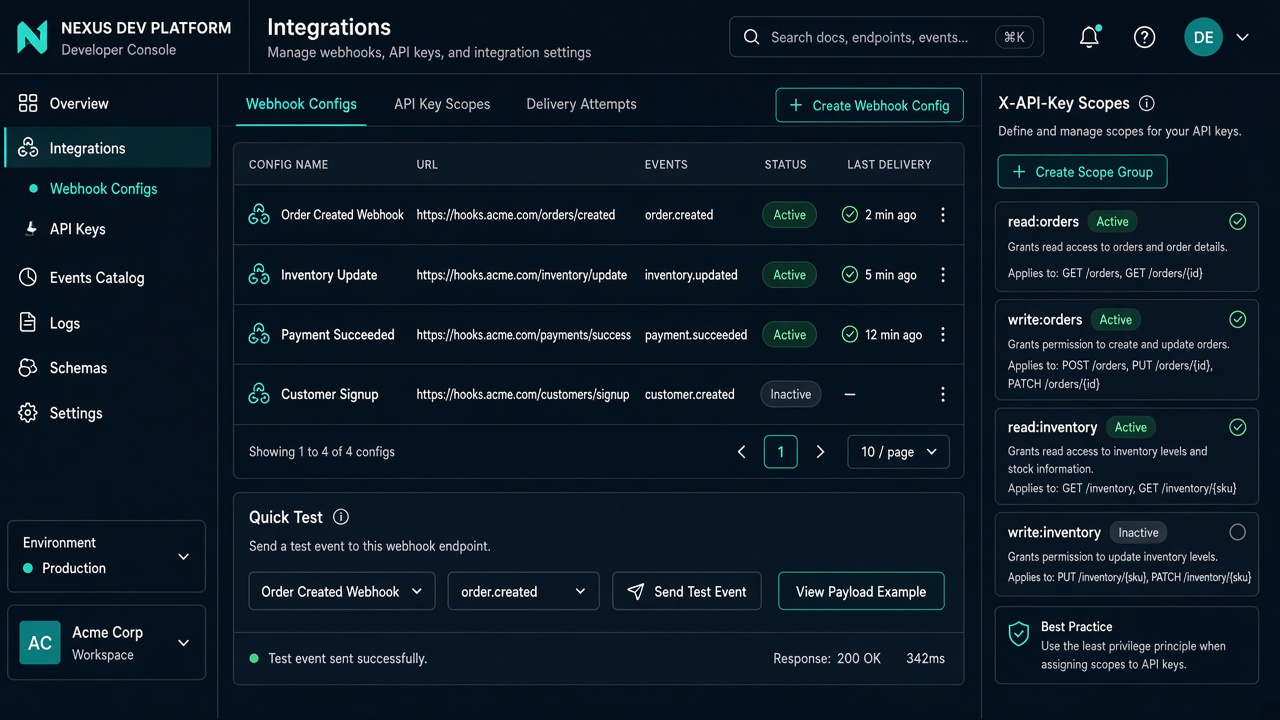Expand the Environment Production selector
The height and width of the screenshot is (720, 1280).
tap(106, 556)
